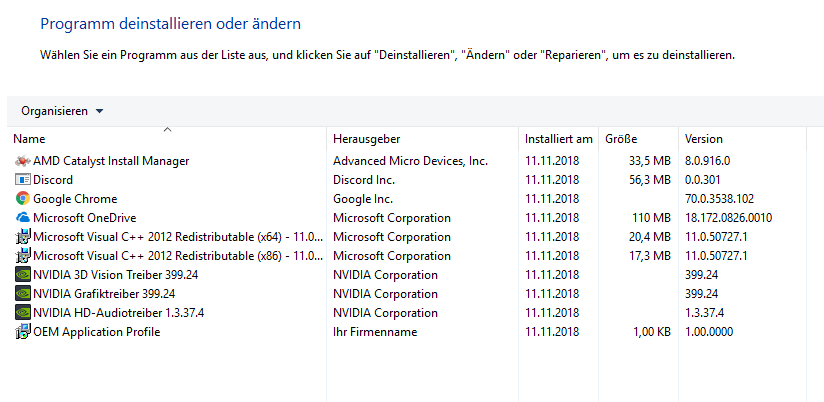Image resolution: width=824 pixels, height=402 pixels.
Task: Click size value 110 MB
Action: 653,218
